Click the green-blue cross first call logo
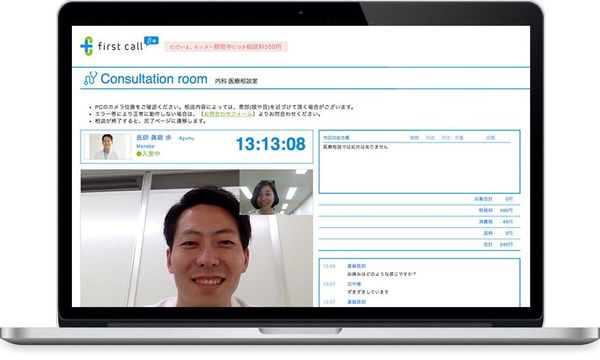Image resolution: width=600 pixels, height=360 pixels. coord(87,46)
